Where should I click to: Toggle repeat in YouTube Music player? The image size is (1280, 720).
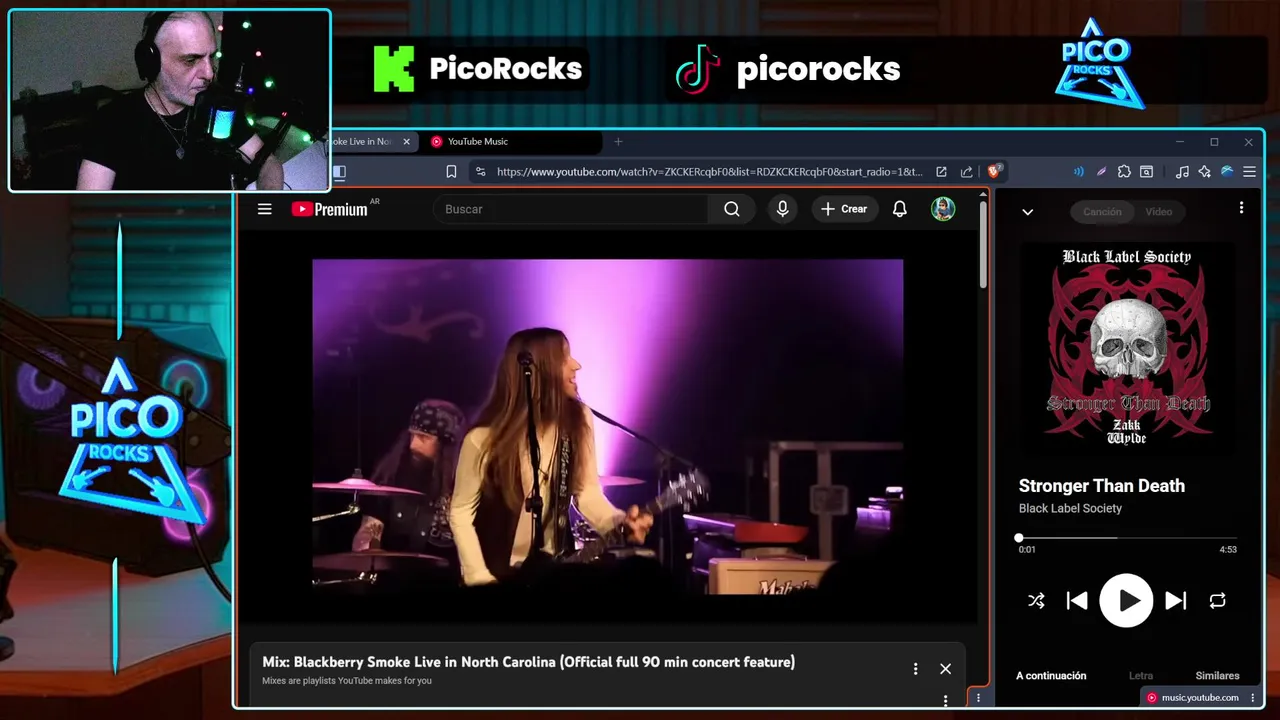point(1217,601)
